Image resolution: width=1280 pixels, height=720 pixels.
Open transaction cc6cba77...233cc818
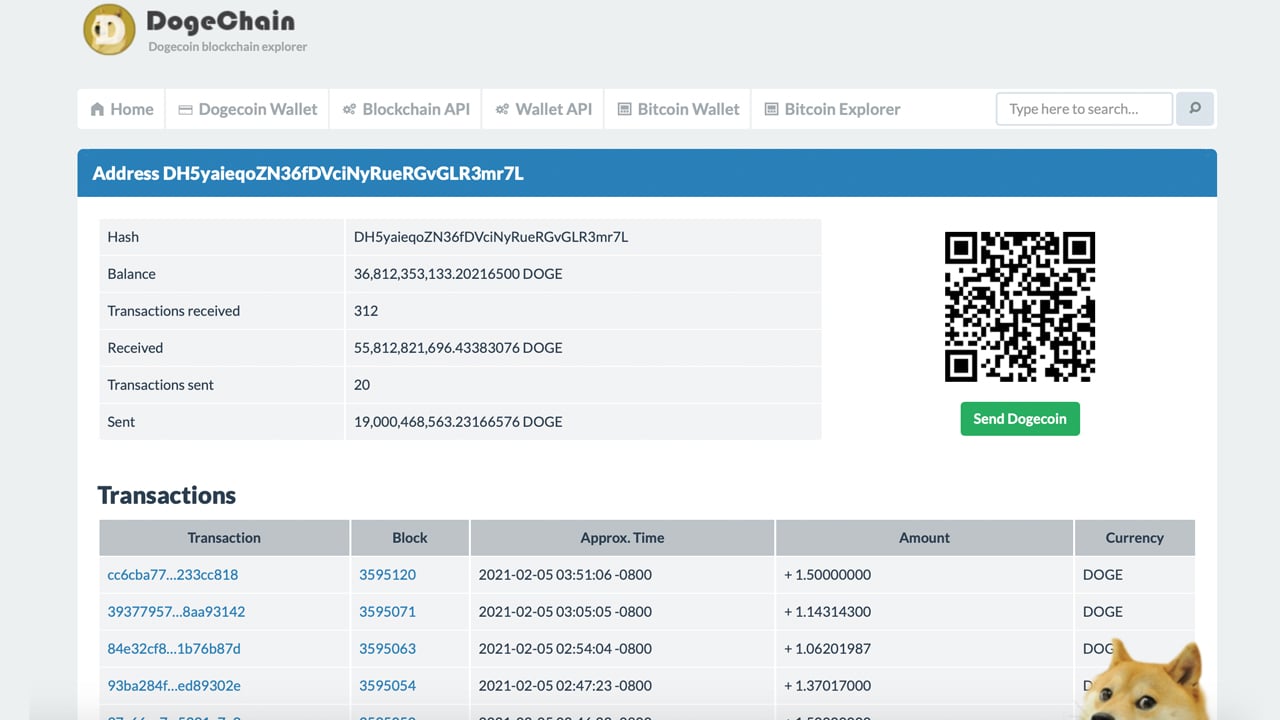click(173, 575)
